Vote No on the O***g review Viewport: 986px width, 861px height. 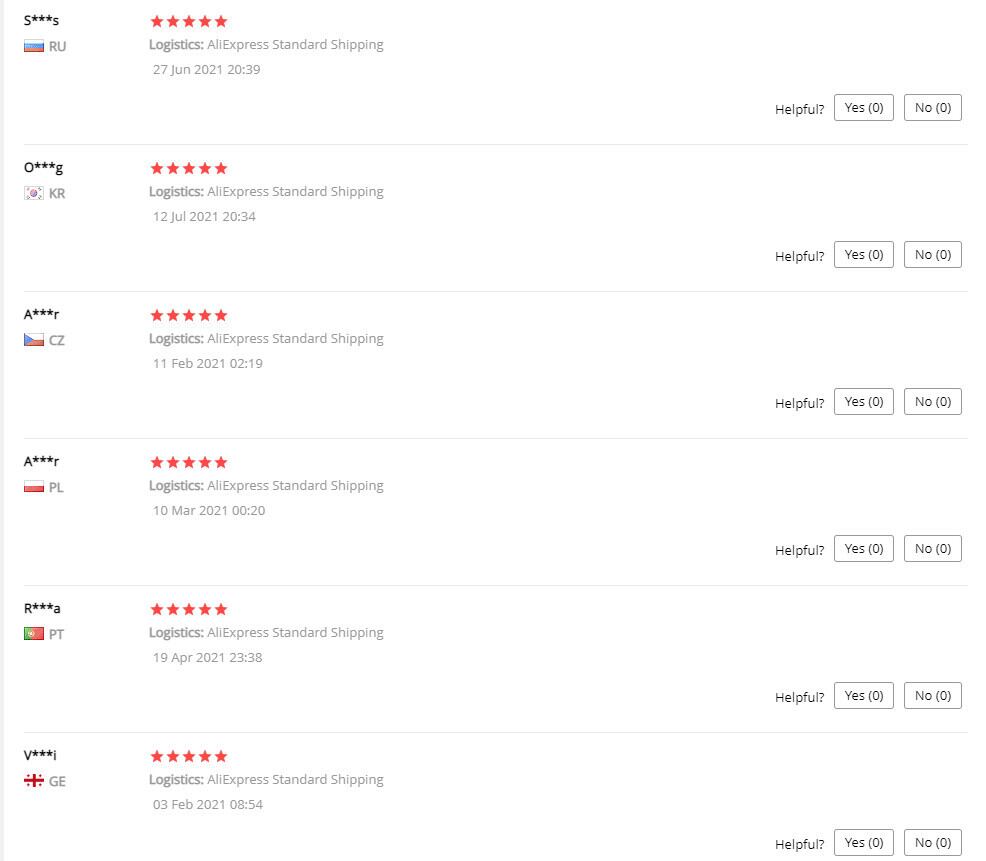coord(932,255)
